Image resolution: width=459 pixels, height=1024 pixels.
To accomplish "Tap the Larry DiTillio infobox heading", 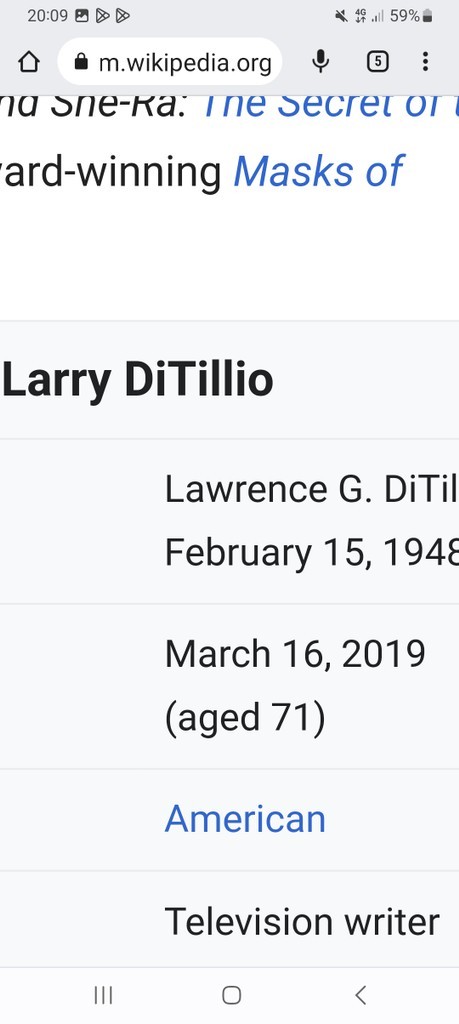I will point(137,379).
